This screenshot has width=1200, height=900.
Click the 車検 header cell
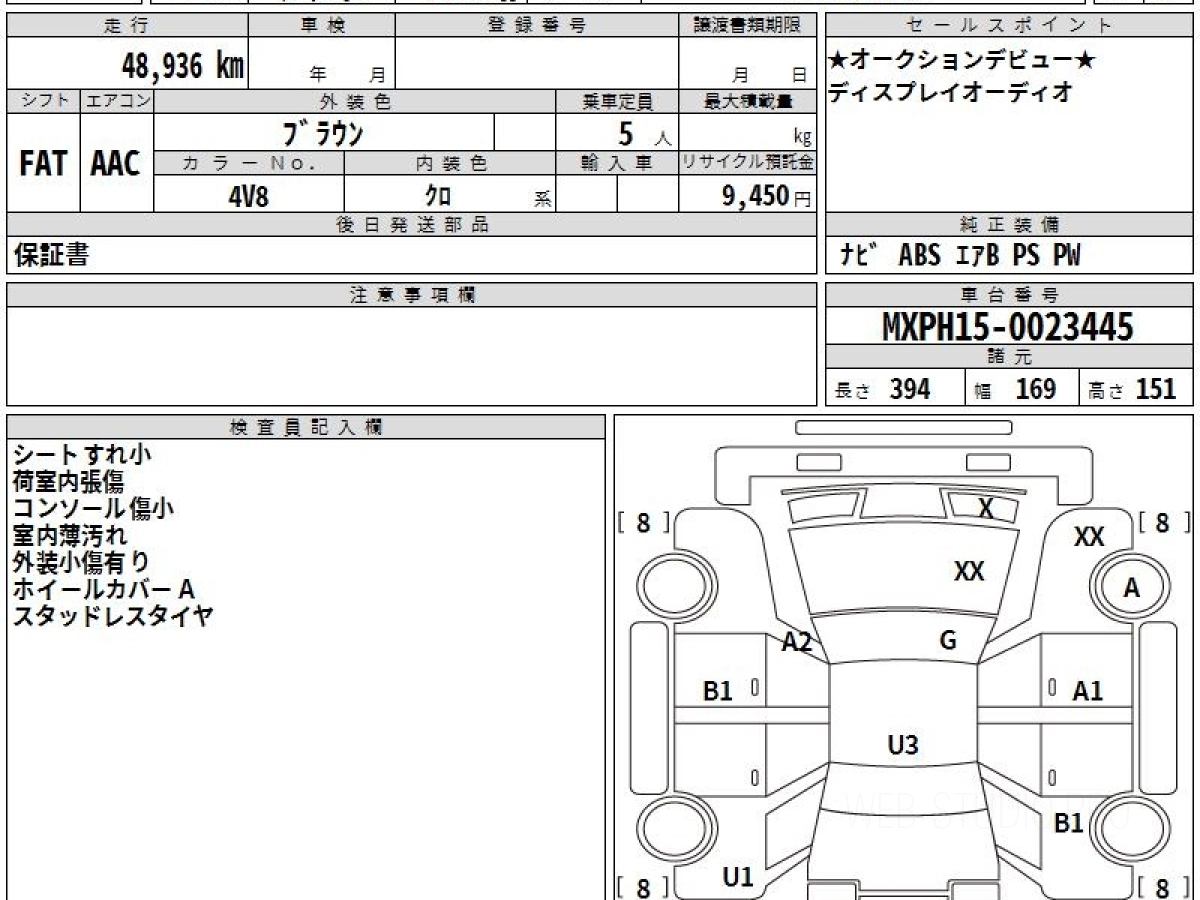pos(322,26)
